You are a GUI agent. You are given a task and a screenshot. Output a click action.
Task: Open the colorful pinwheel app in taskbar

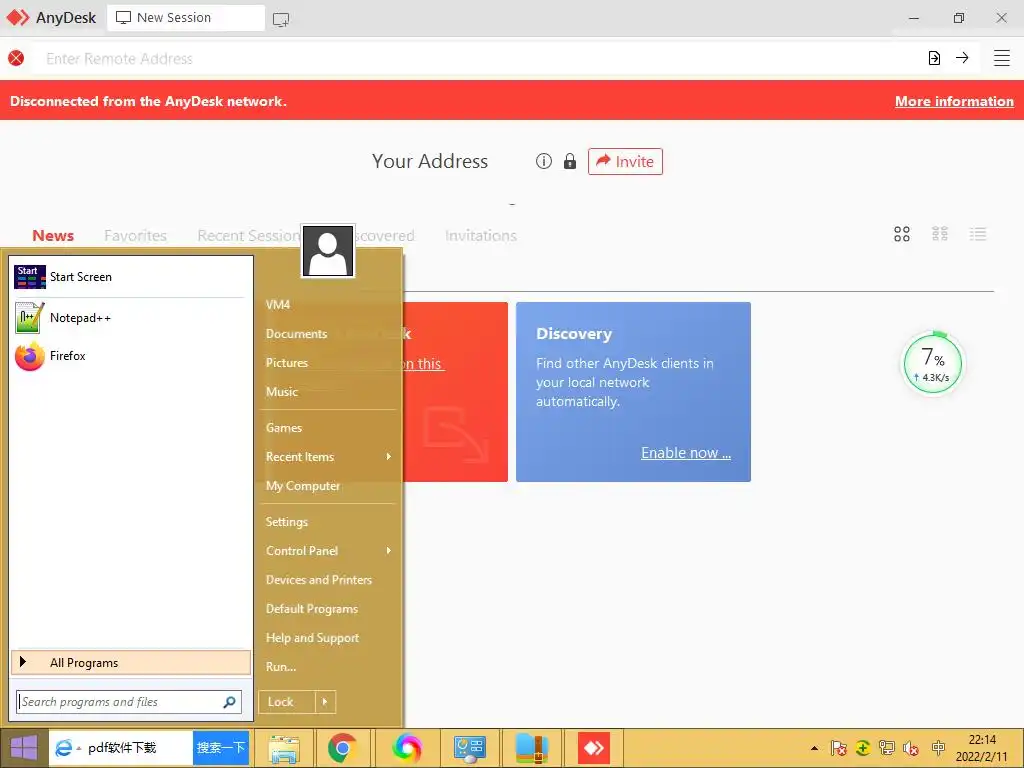tap(407, 748)
